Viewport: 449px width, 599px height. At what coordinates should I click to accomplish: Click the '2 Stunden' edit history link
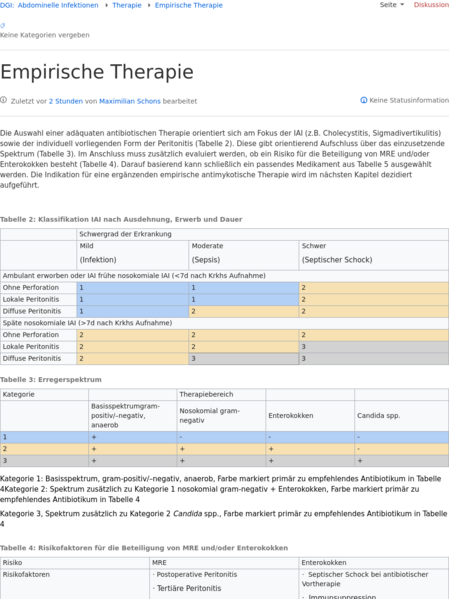pyautogui.click(x=66, y=101)
